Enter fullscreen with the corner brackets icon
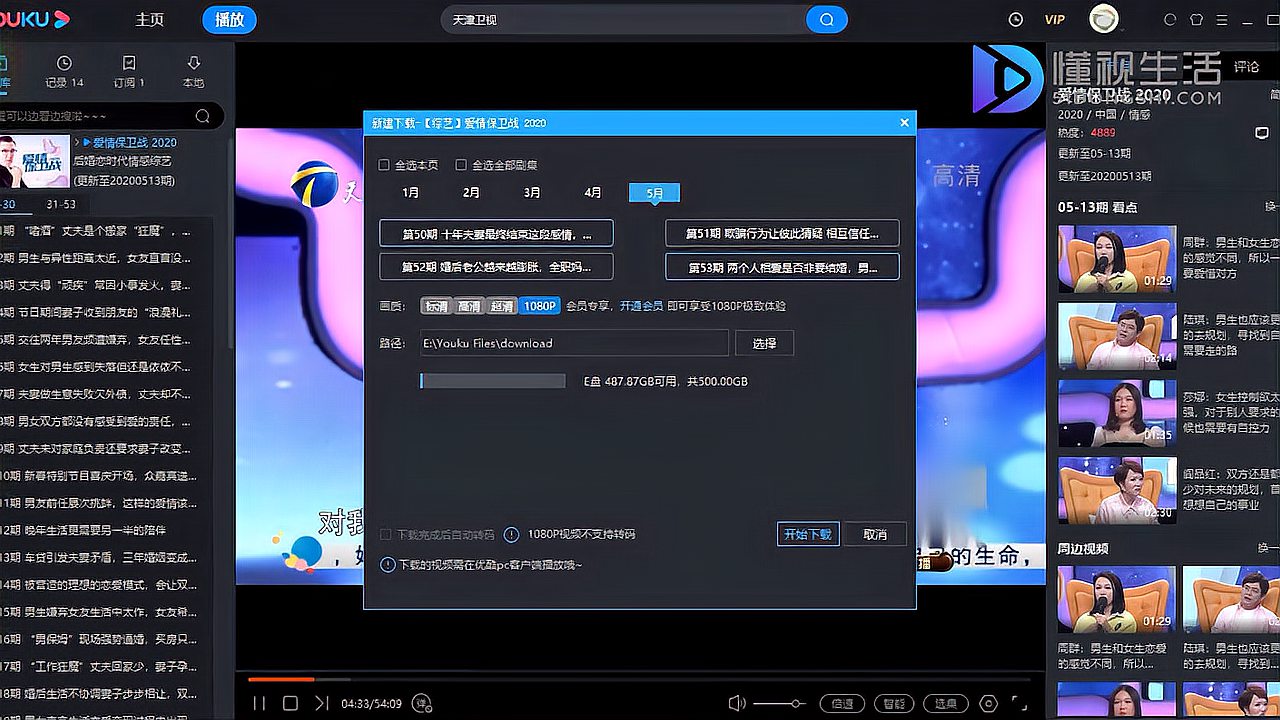Image resolution: width=1280 pixels, height=720 pixels. point(1019,703)
